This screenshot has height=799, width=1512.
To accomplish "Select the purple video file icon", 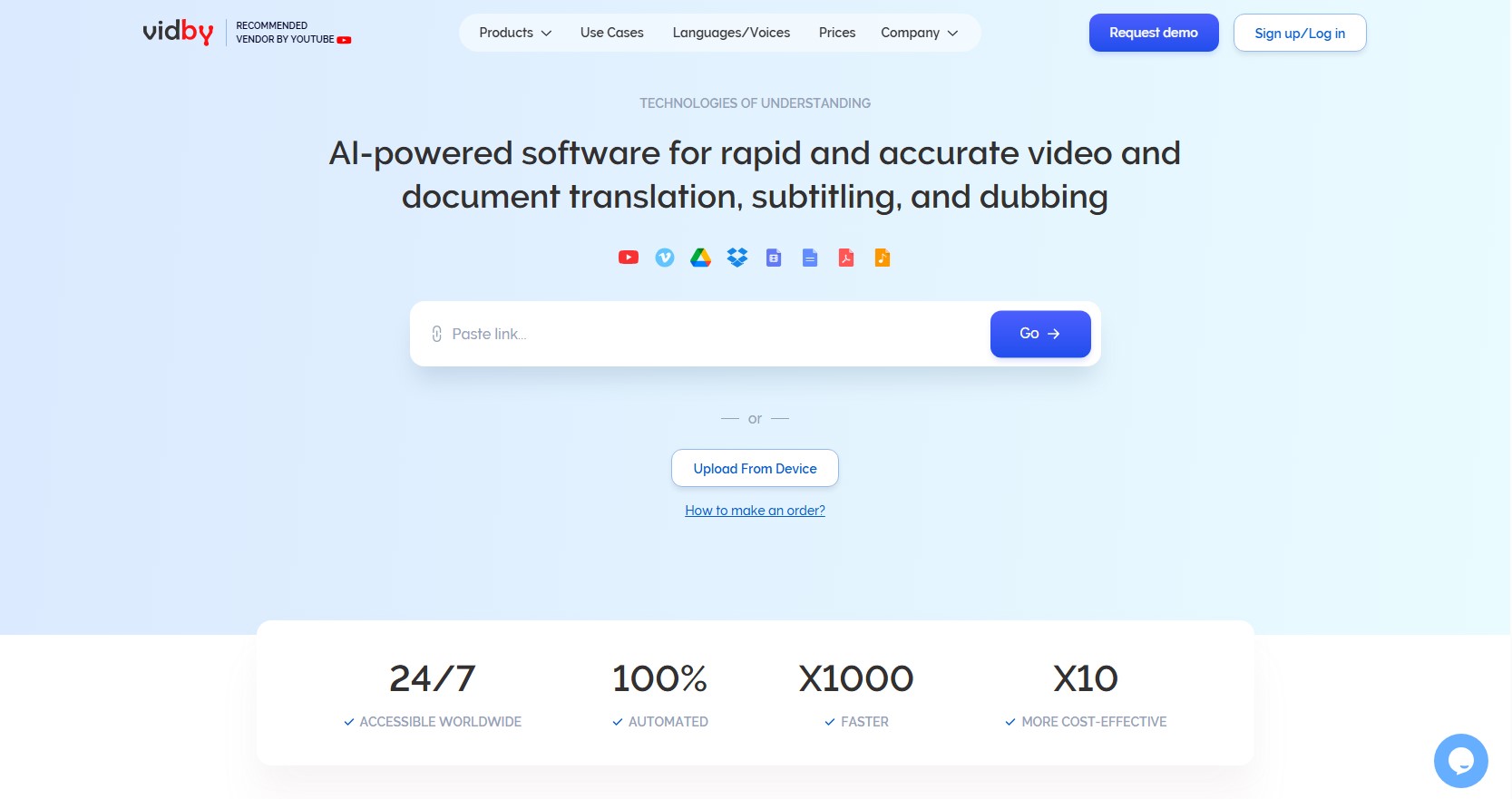I will 774,258.
